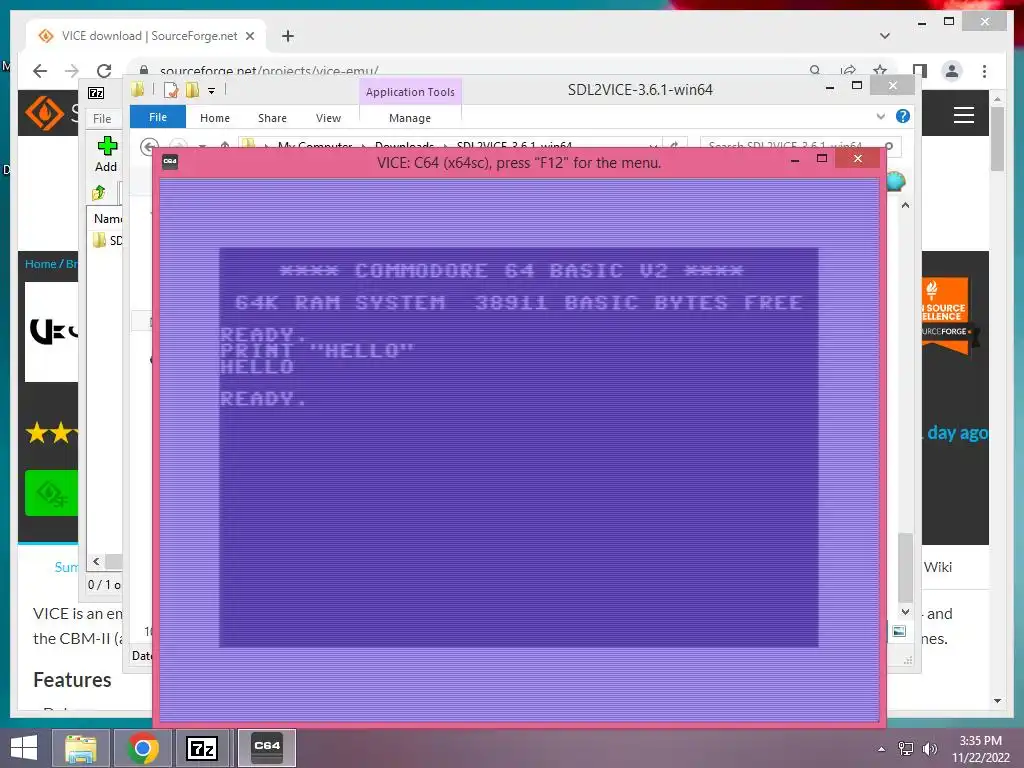Open Chrome tab search chevron

click(885, 36)
